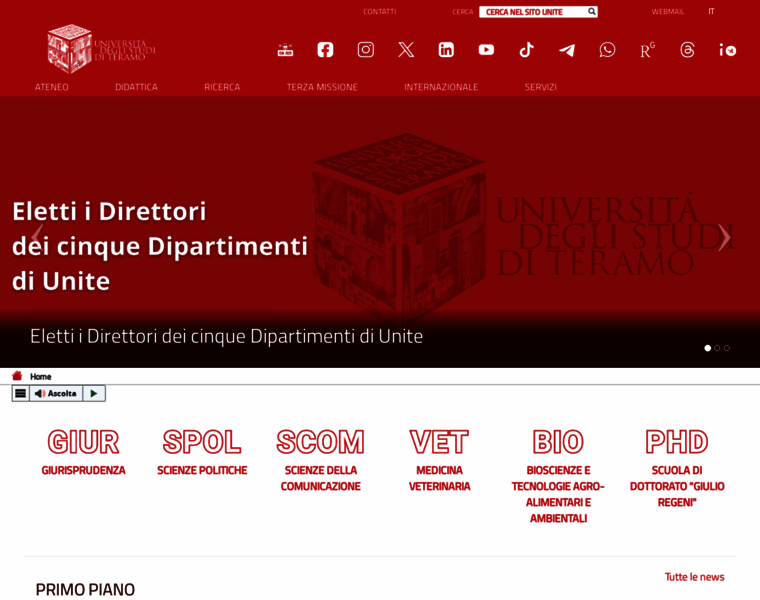Click the red Home house icon
This screenshot has width=760, height=600.
17,376
